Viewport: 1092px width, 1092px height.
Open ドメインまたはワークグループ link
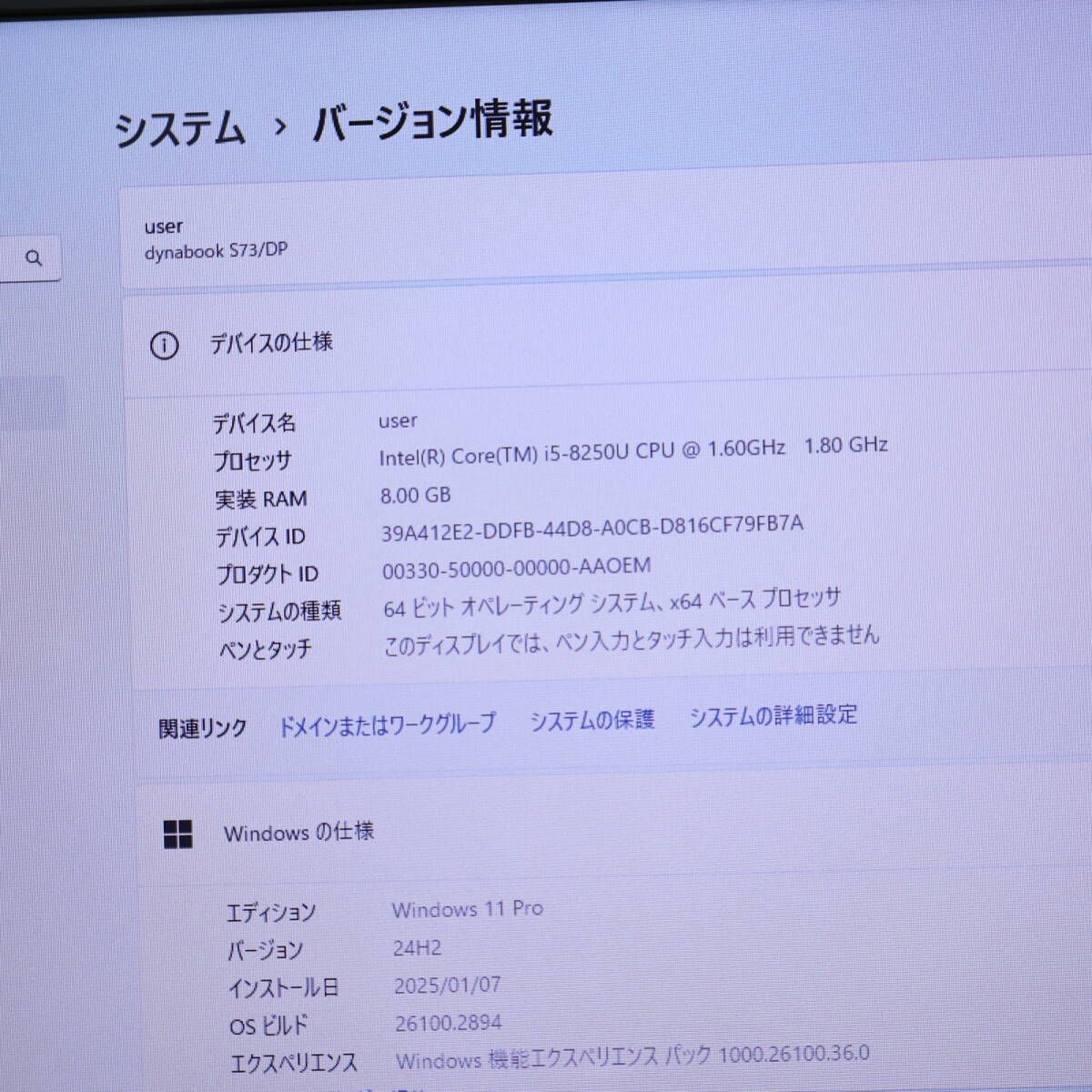coord(387,724)
